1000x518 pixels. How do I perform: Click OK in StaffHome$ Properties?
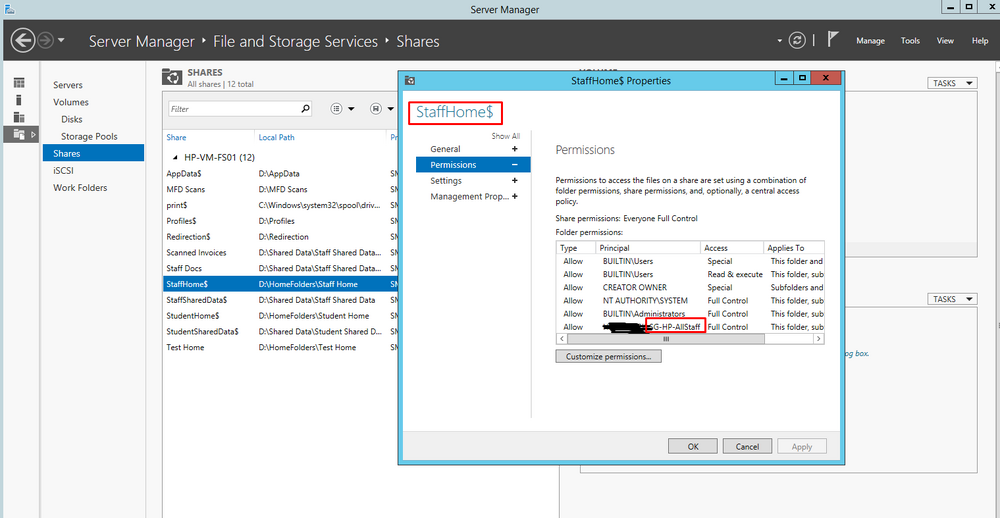coord(693,447)
